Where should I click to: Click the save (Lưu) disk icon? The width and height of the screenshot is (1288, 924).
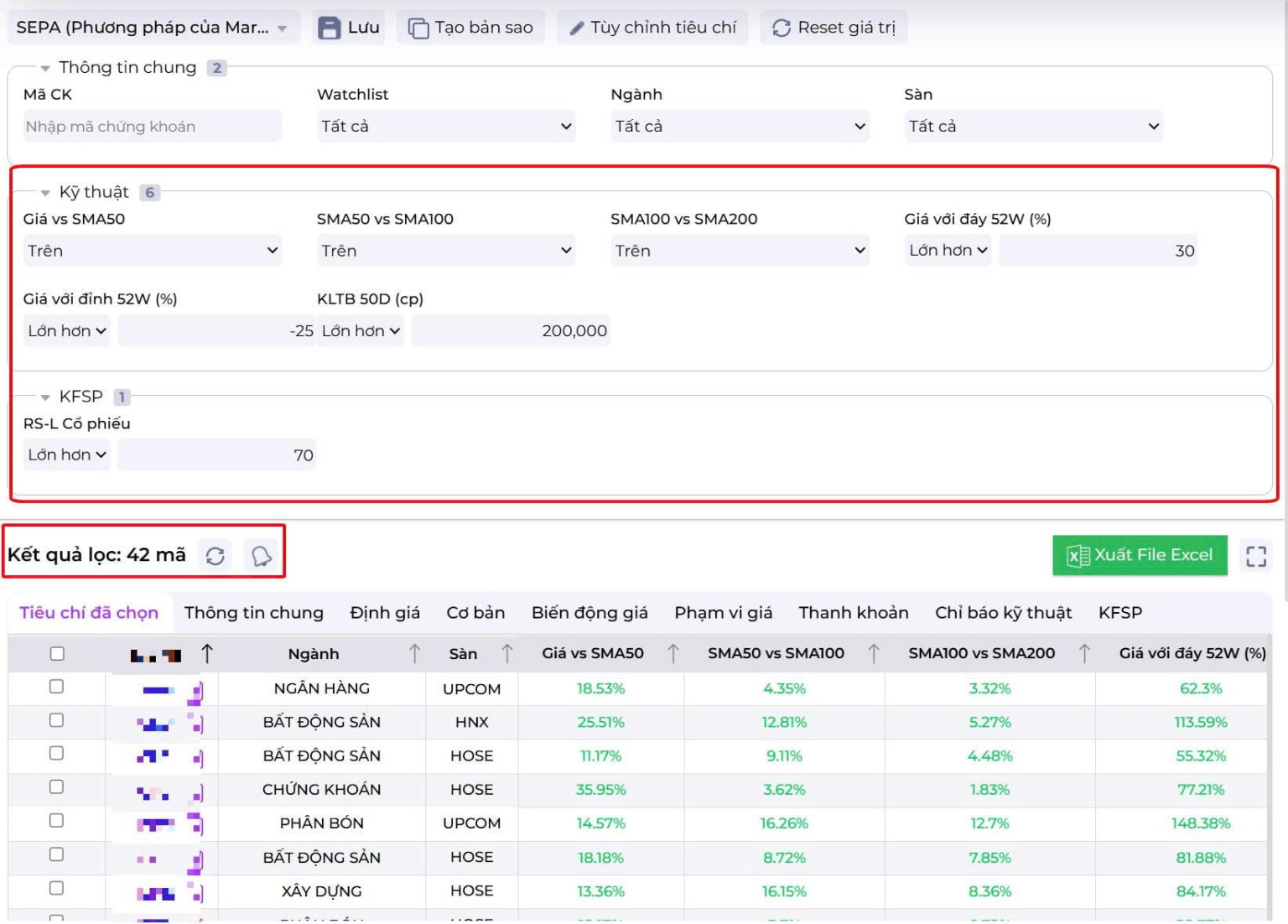pyautogui.click(x=330, y=28)
